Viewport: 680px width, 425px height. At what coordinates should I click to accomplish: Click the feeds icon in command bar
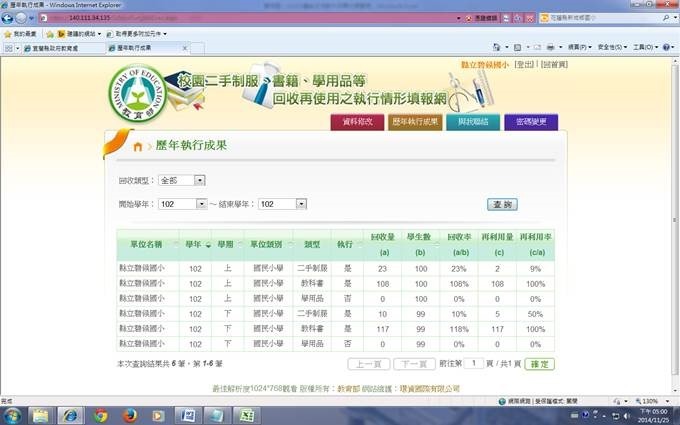(x=517, y=47)
